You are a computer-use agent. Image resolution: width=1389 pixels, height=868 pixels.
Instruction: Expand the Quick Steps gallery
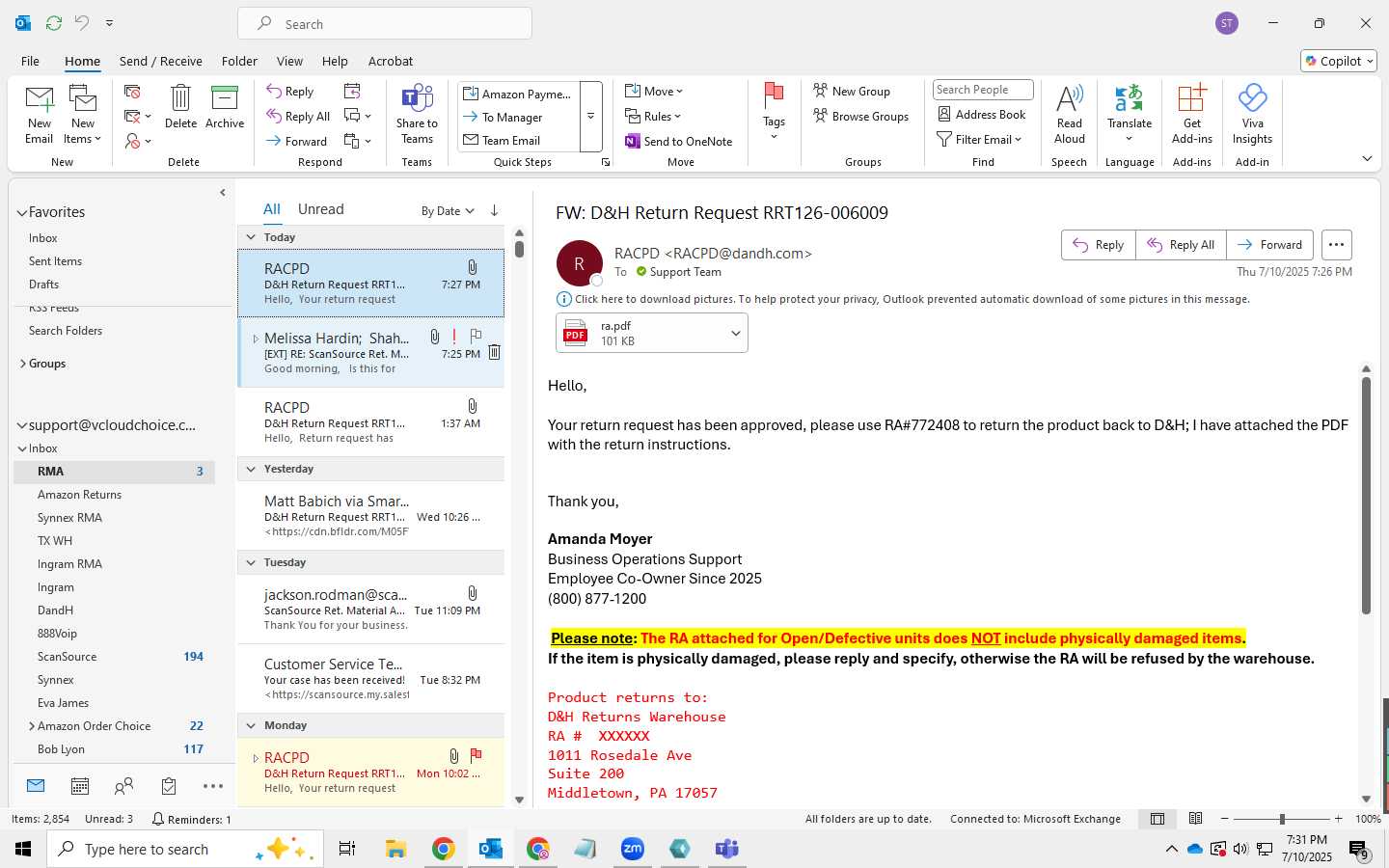pos(590,117)
